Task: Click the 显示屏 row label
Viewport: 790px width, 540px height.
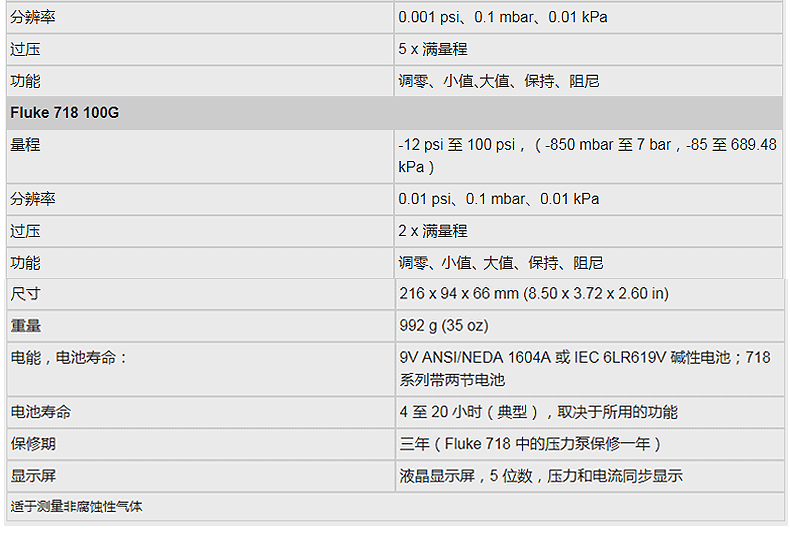Action: [33, 476]
